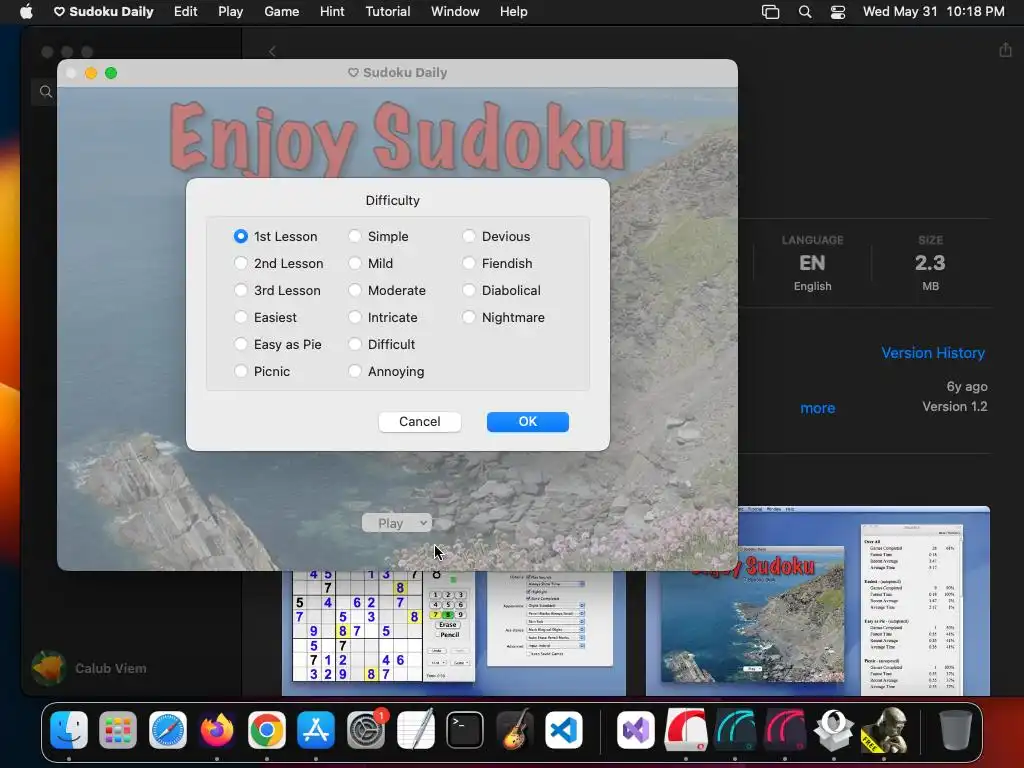Image resolution: width=1024 pixels, height=768 pixels.
Task: Open red-and-white gauge app in dock
Action: 686,729
